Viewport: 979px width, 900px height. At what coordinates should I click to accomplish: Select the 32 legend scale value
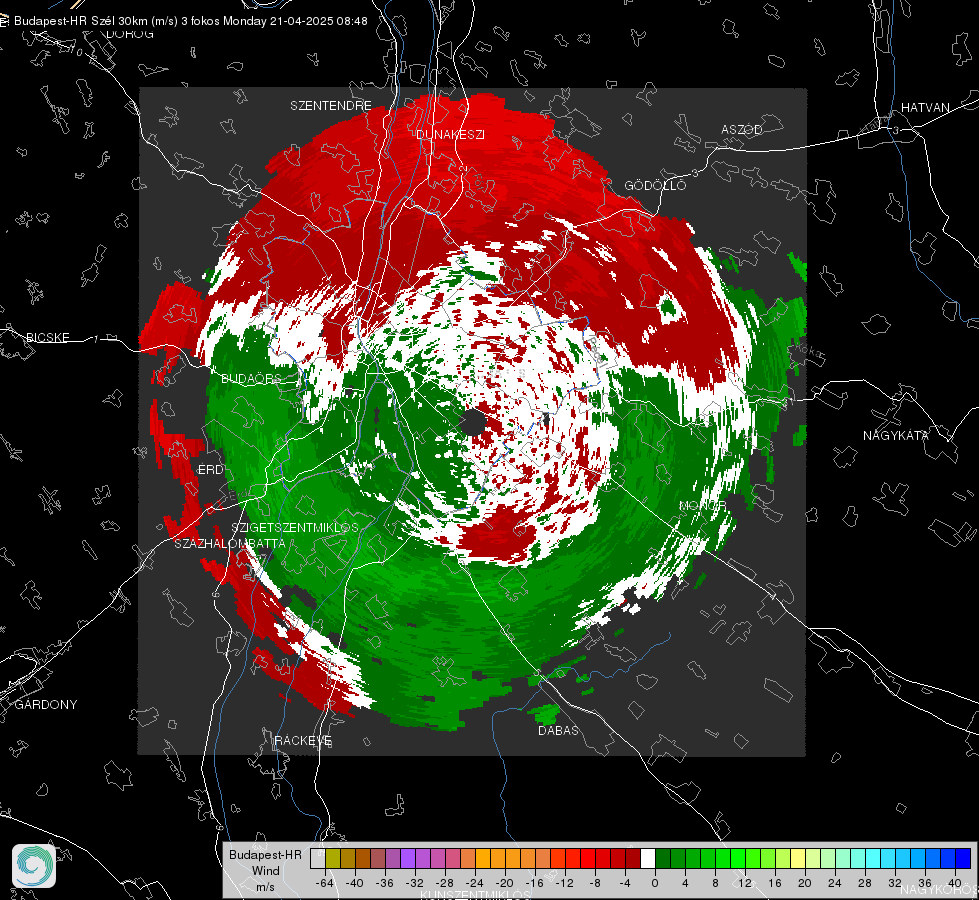click(x=895, y=883)
